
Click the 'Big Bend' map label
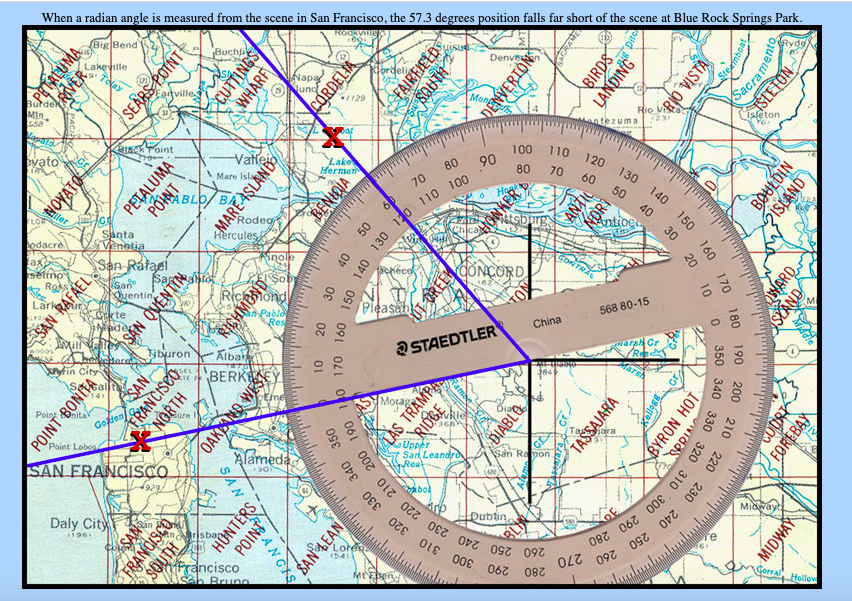115,45
